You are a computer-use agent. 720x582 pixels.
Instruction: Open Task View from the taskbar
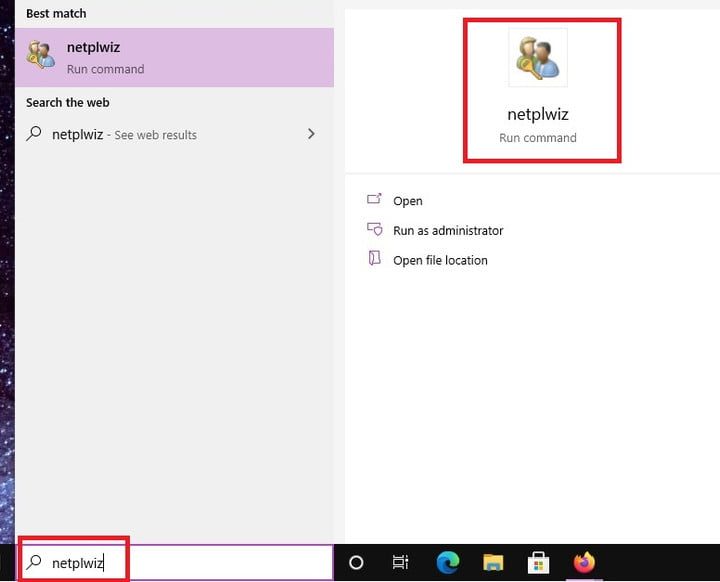coord(400,562)
